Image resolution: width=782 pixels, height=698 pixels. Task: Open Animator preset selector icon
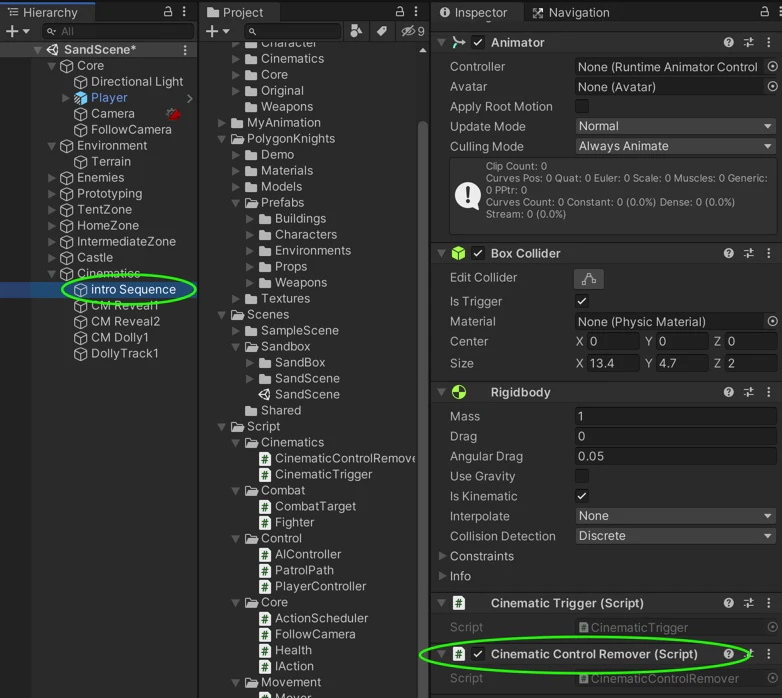(749, 42)
